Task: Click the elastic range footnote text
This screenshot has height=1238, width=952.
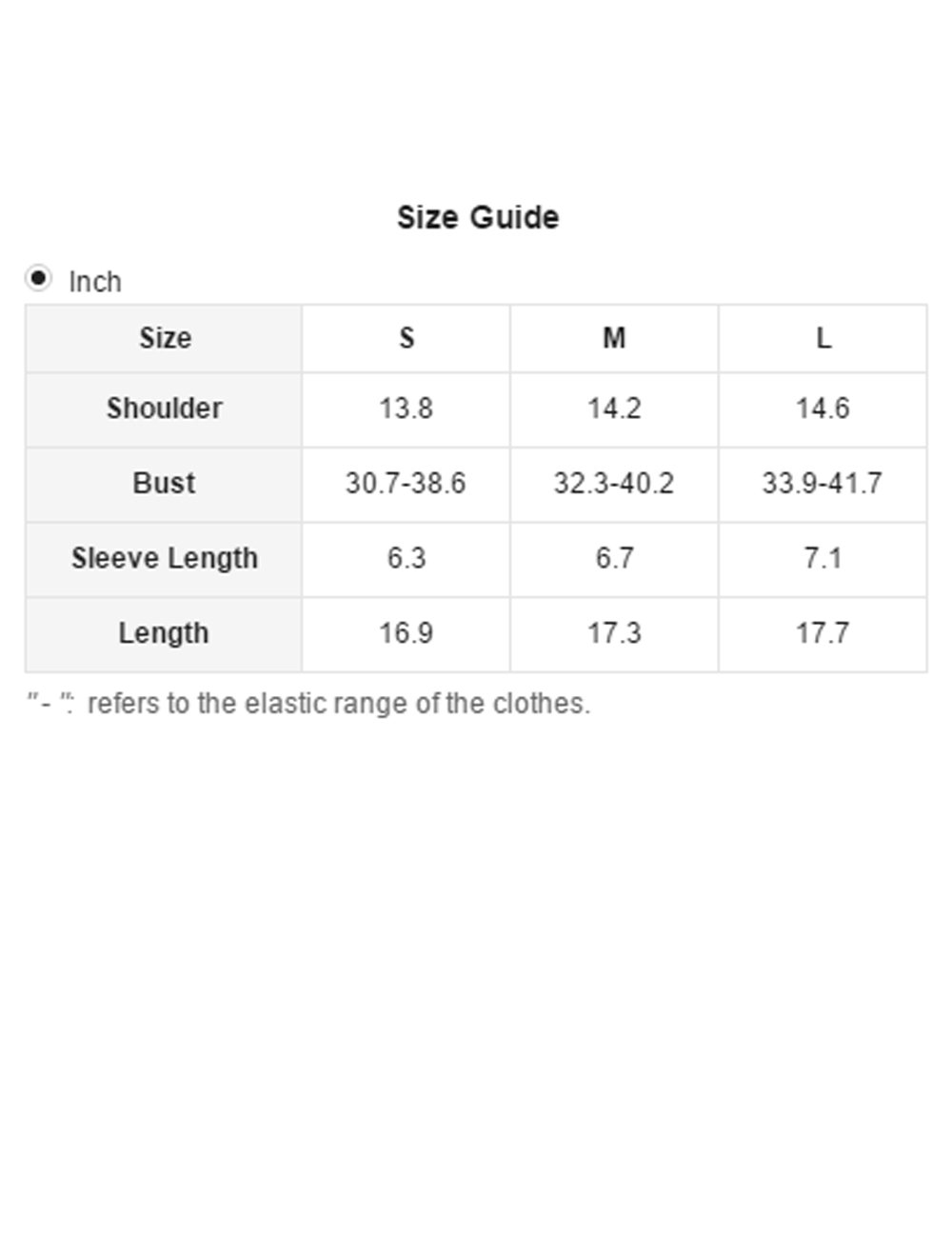Action: [x=308, y=704]
